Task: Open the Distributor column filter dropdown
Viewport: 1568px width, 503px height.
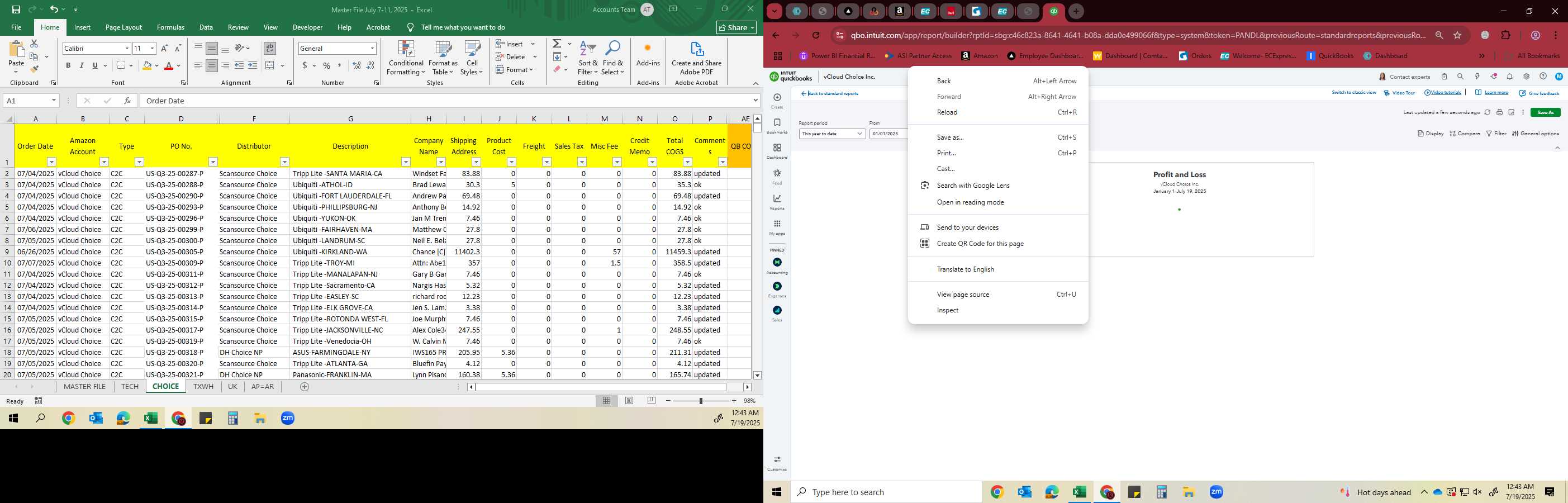Action: (x=284, y=162)
